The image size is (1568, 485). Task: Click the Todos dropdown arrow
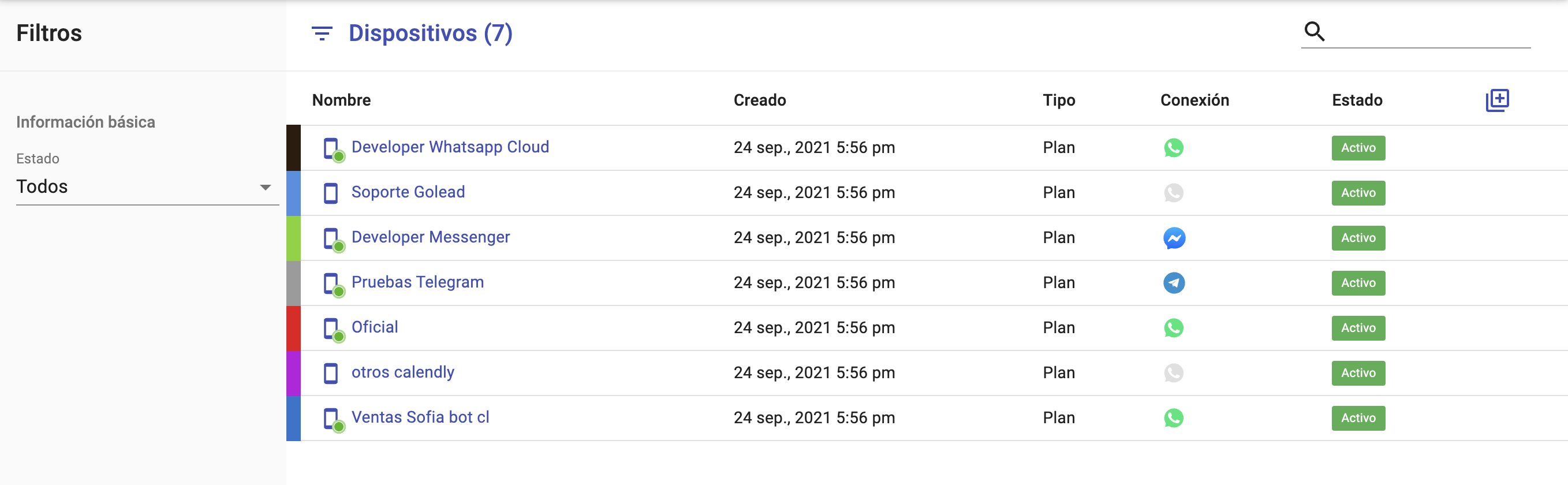(x=266, y=188)
